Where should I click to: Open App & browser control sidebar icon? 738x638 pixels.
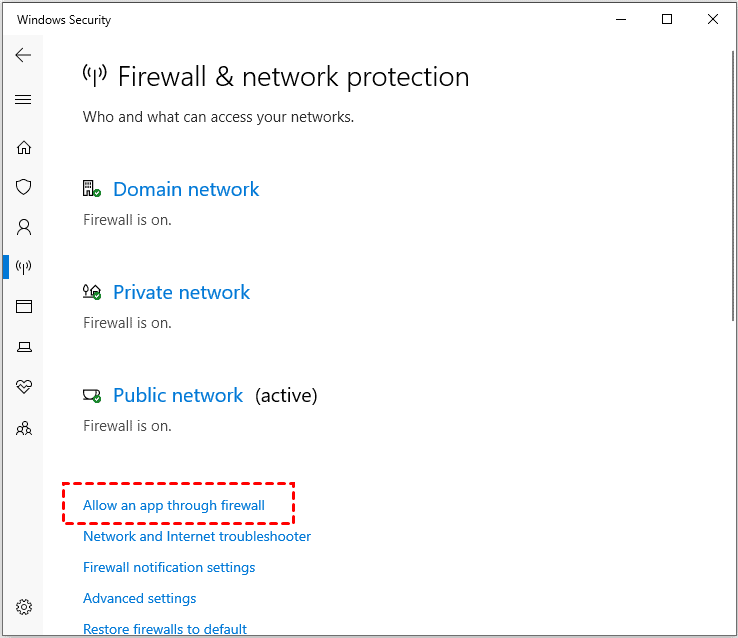tap(24, 307)
